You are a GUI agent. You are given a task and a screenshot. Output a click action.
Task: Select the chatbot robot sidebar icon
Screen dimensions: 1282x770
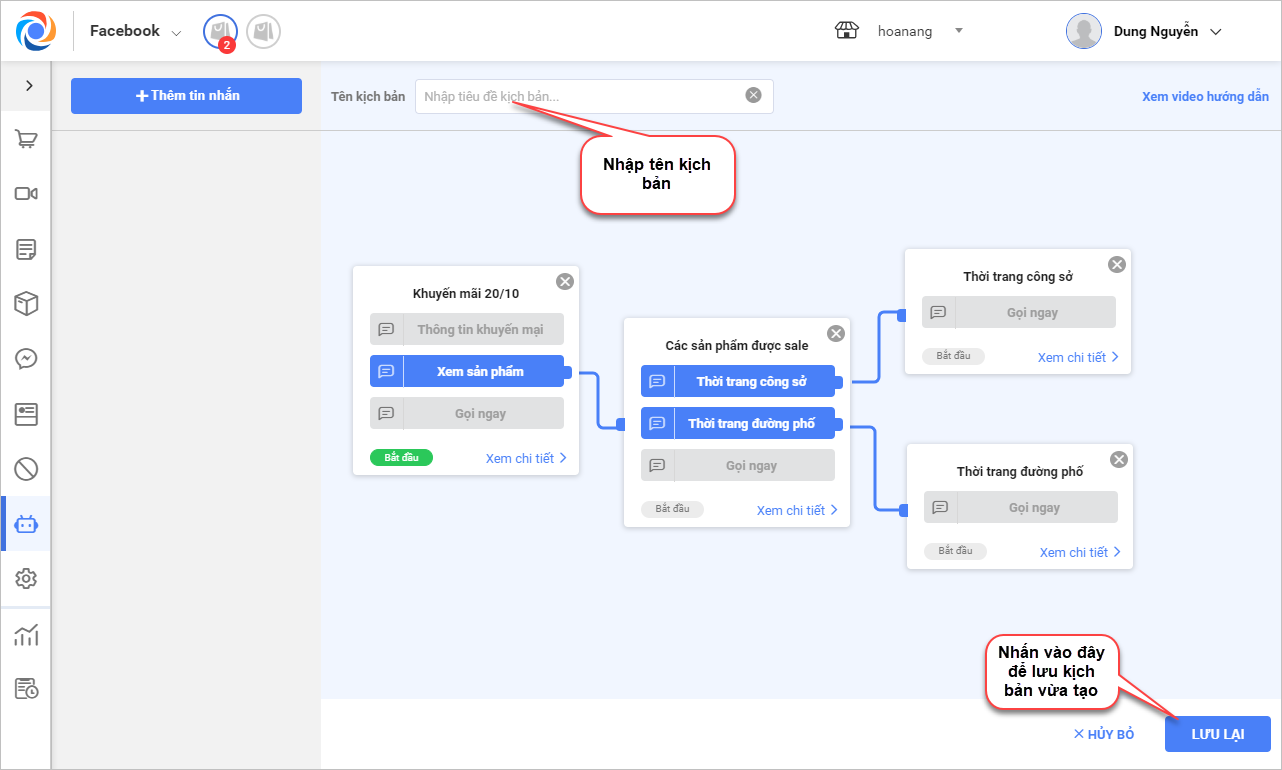coord(26,524)
